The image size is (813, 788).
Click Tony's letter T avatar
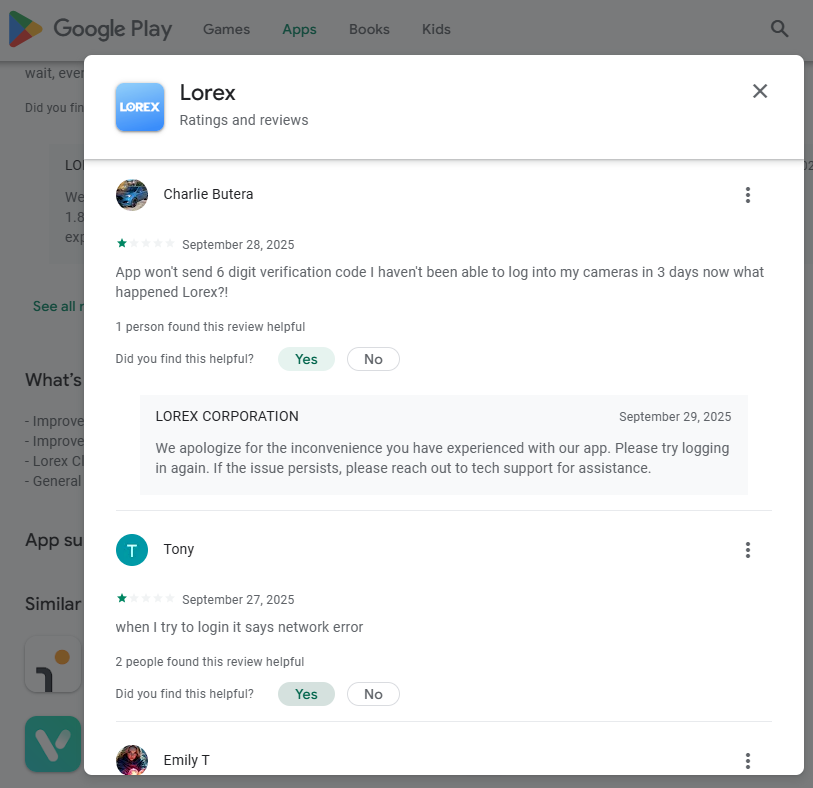(x=132, y=550)
